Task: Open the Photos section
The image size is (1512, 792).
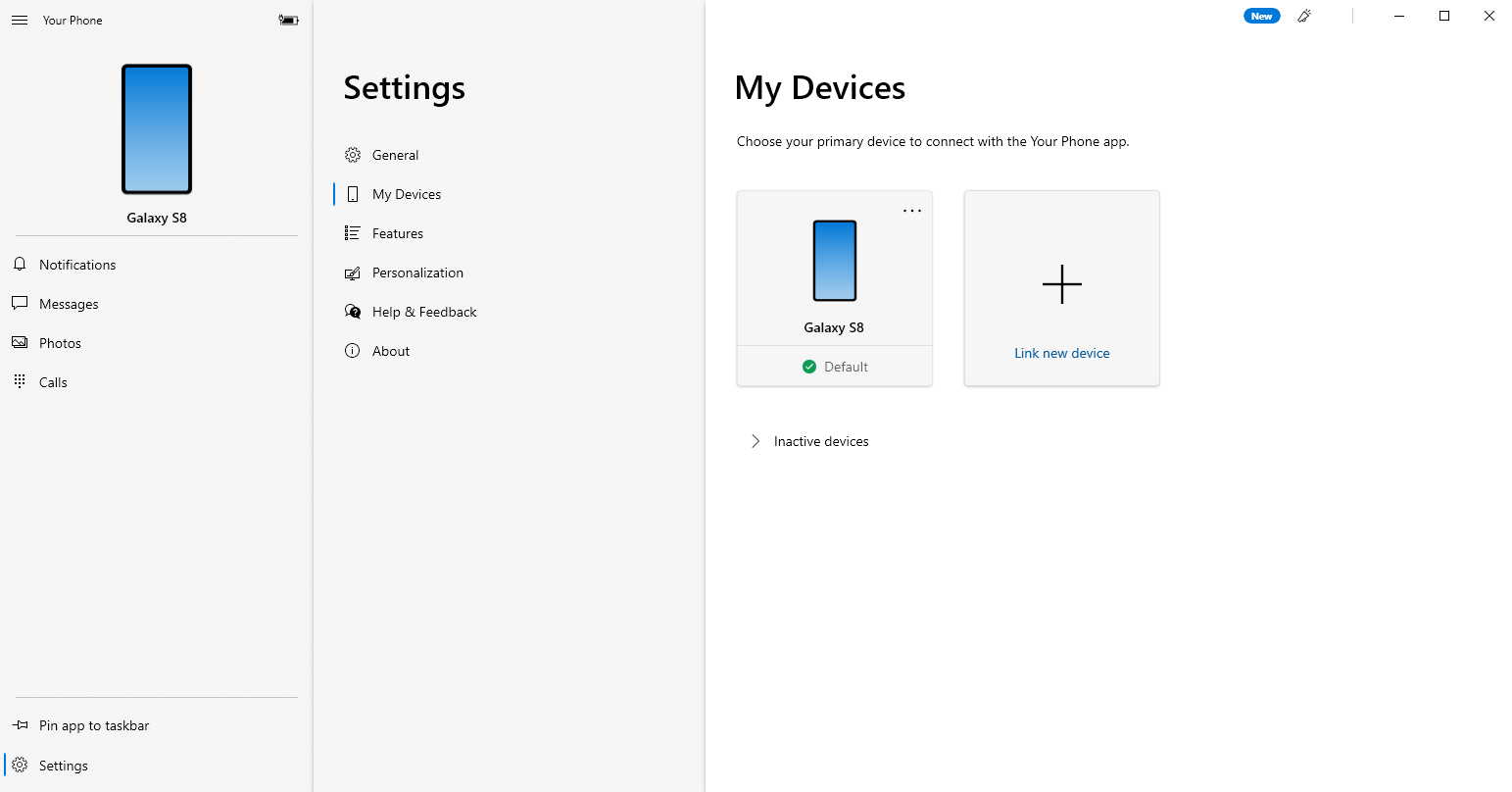Action: 157,343
